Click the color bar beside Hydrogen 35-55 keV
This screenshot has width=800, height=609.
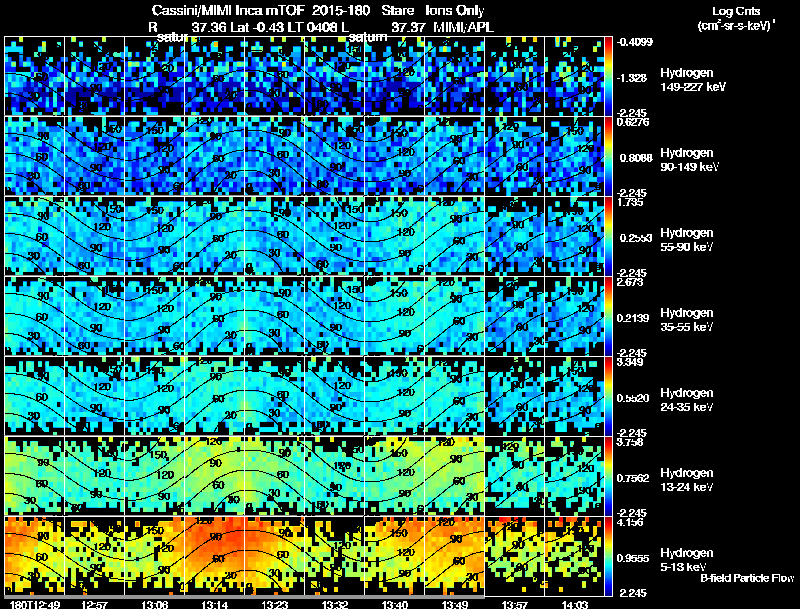tap(608, 316)
